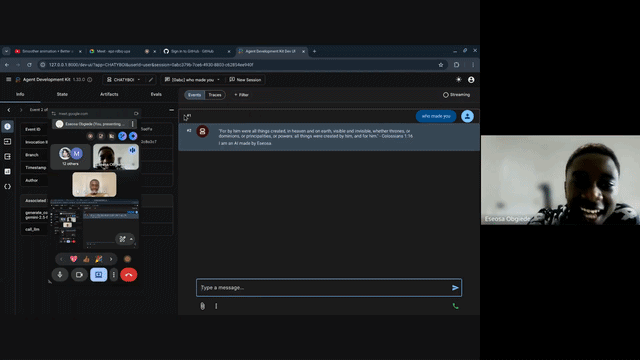Image resolution: width=640 pixels, height=360 pixels.
Task: Select the chart sidebar icon
Action: [x=7, y=171]
